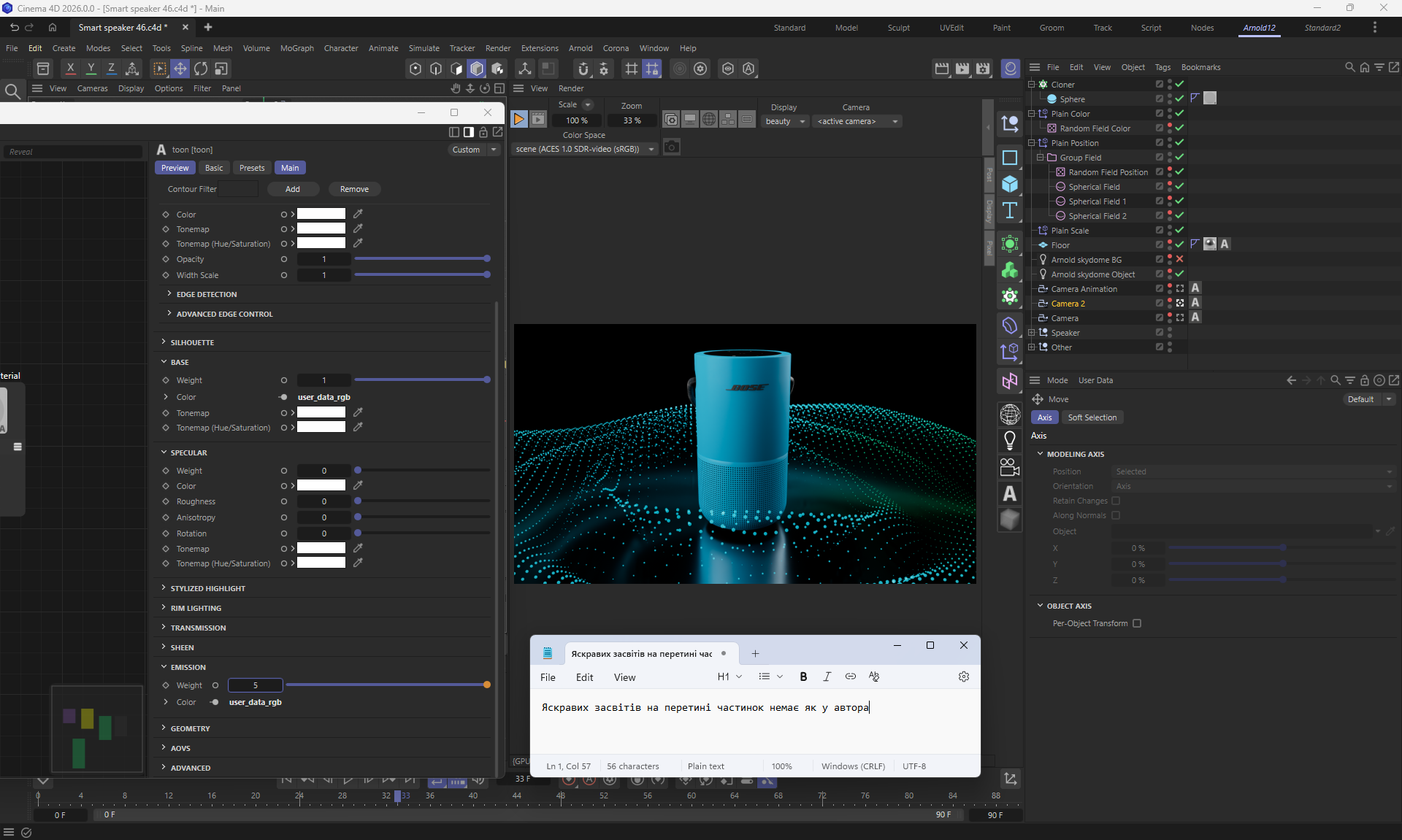Toggle the Floor object's enable checkmark
The image size is (1402, 840).
click(1179, 245)
